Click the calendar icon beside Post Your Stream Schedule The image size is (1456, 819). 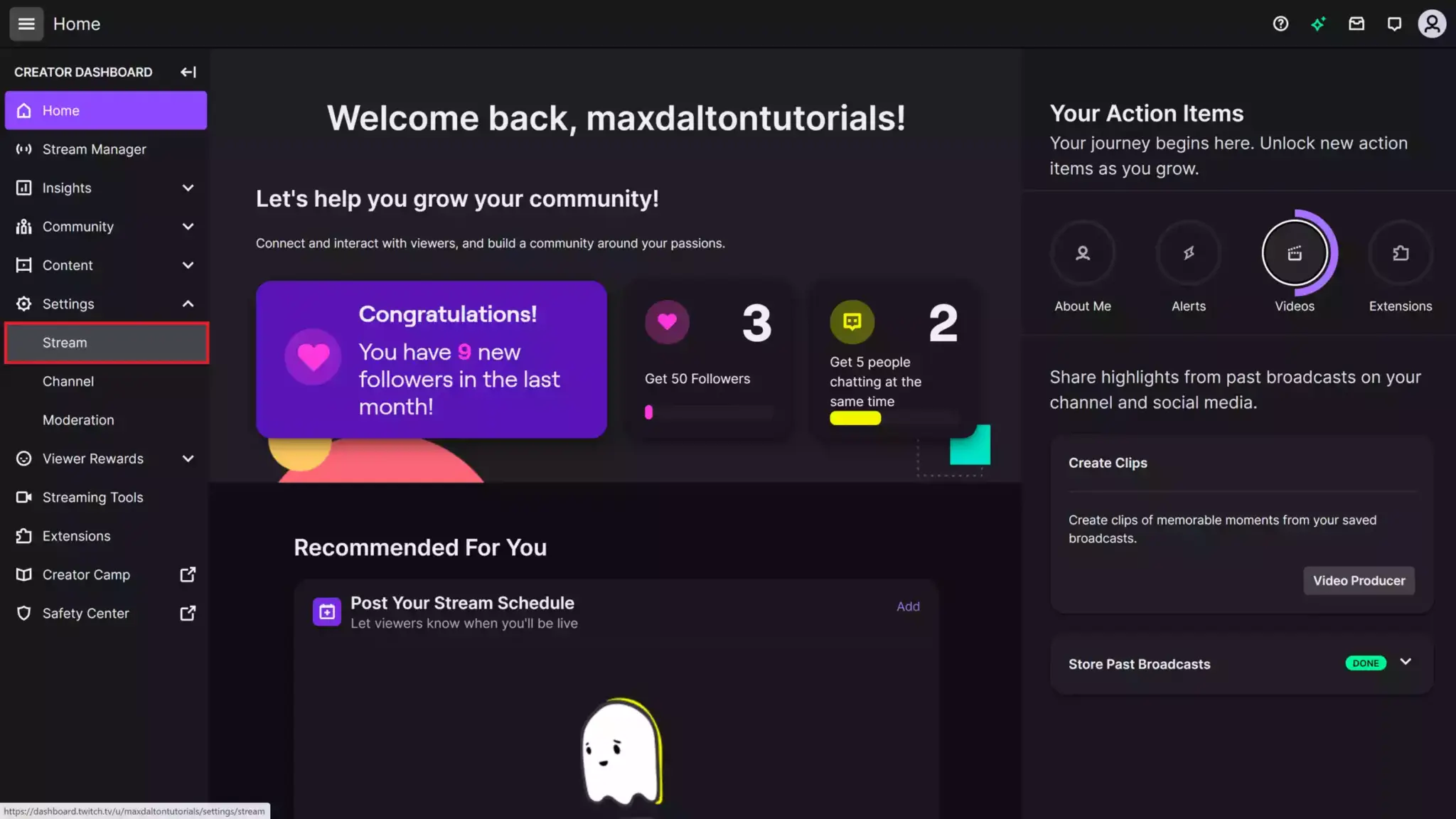tap(327, 611)
